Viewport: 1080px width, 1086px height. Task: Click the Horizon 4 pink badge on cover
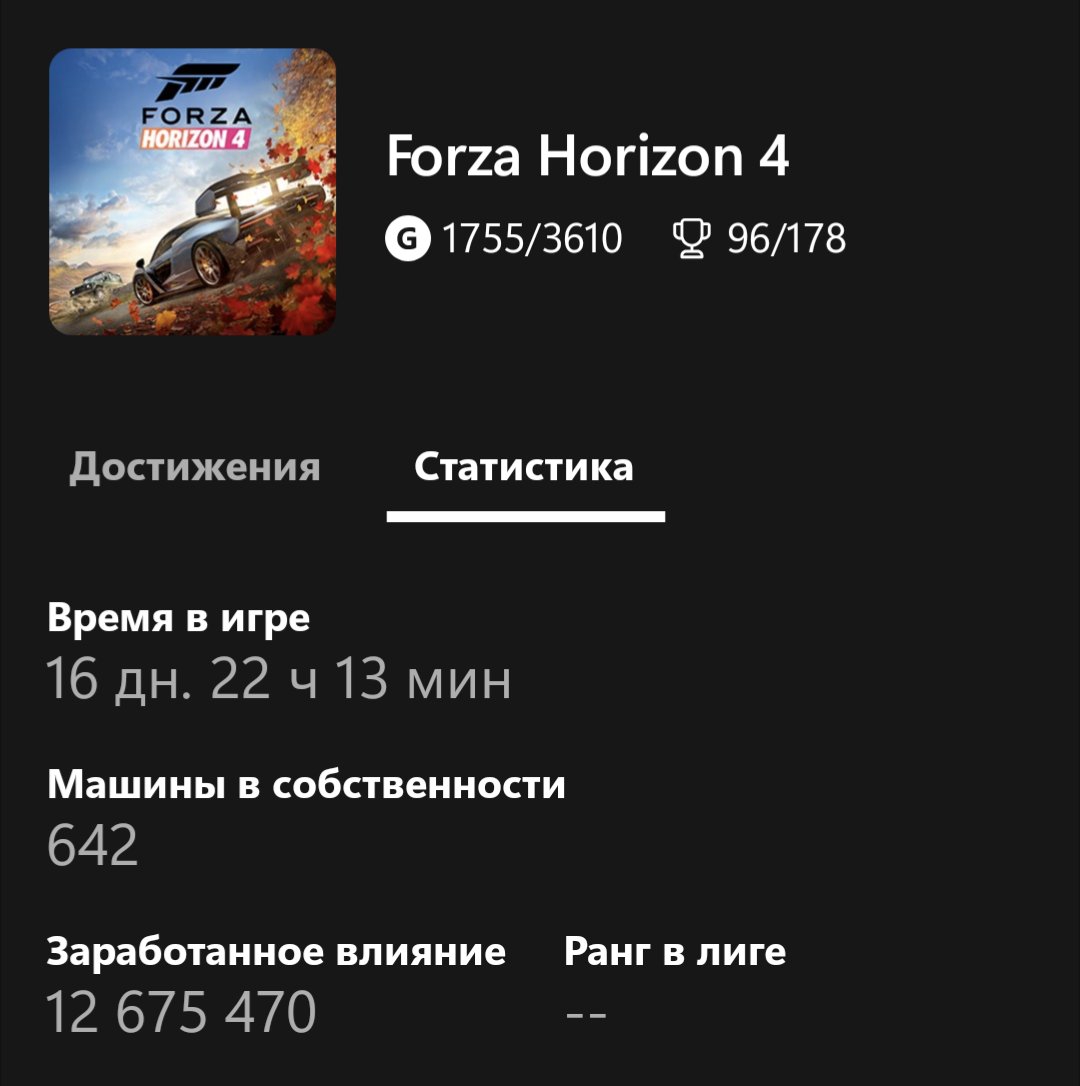pos(195,139)
